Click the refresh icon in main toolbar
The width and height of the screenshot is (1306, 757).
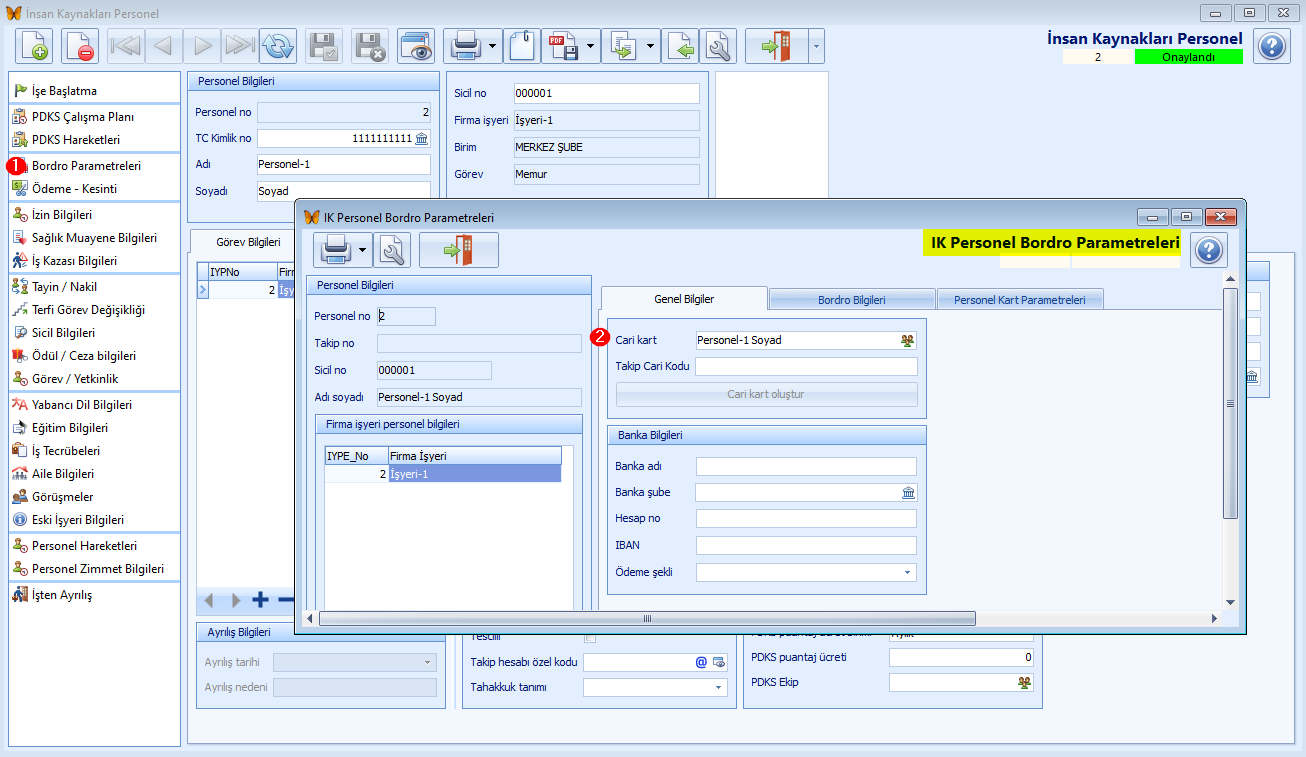(278, 46)
